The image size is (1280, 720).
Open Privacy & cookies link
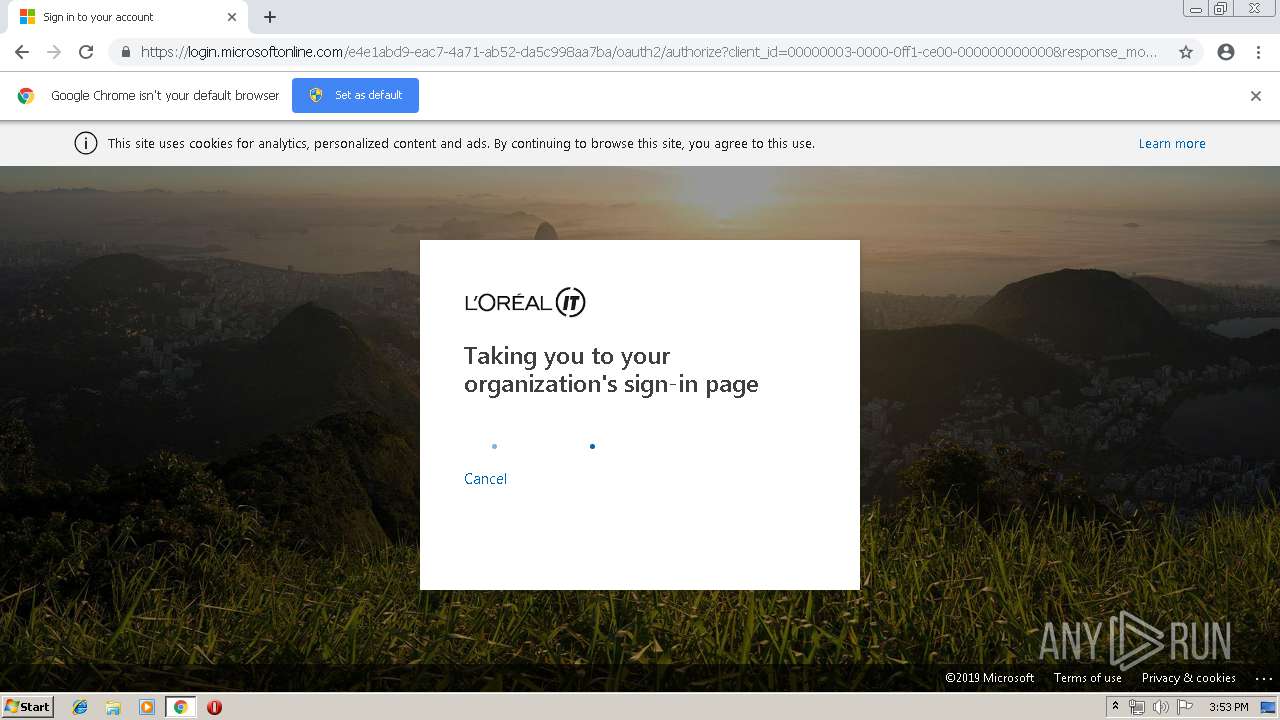point(1189,678)
